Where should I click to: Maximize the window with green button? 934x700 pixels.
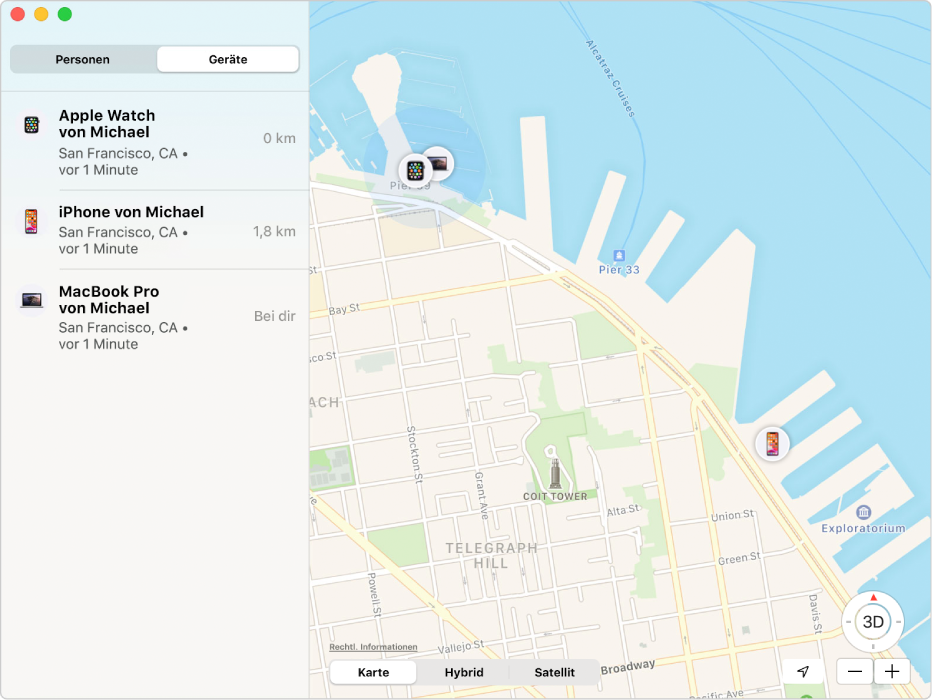[x=65, y=14]
